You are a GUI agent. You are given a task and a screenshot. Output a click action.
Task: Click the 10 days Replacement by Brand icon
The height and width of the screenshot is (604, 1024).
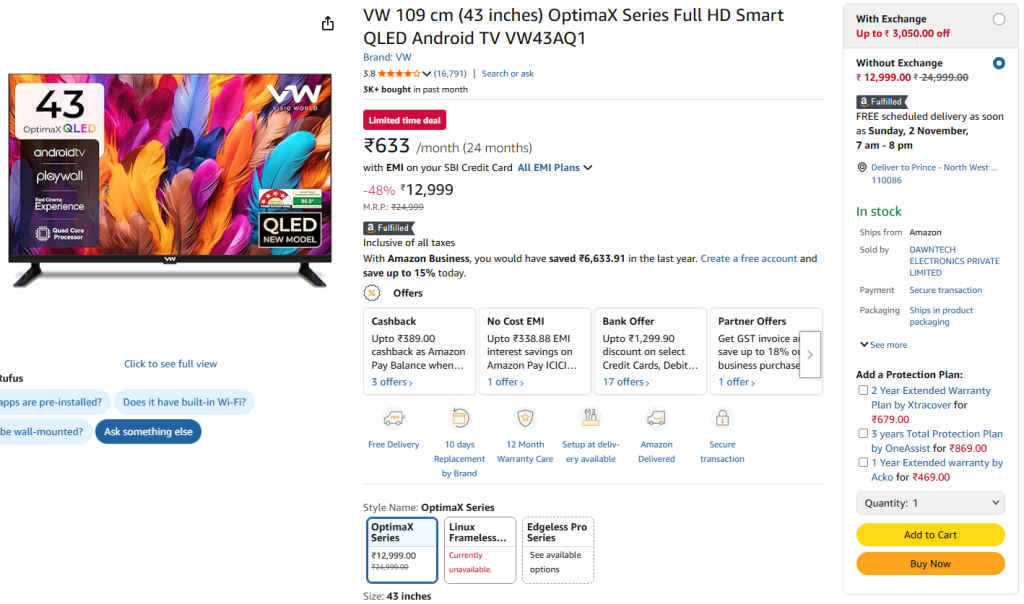coord(459,418)
